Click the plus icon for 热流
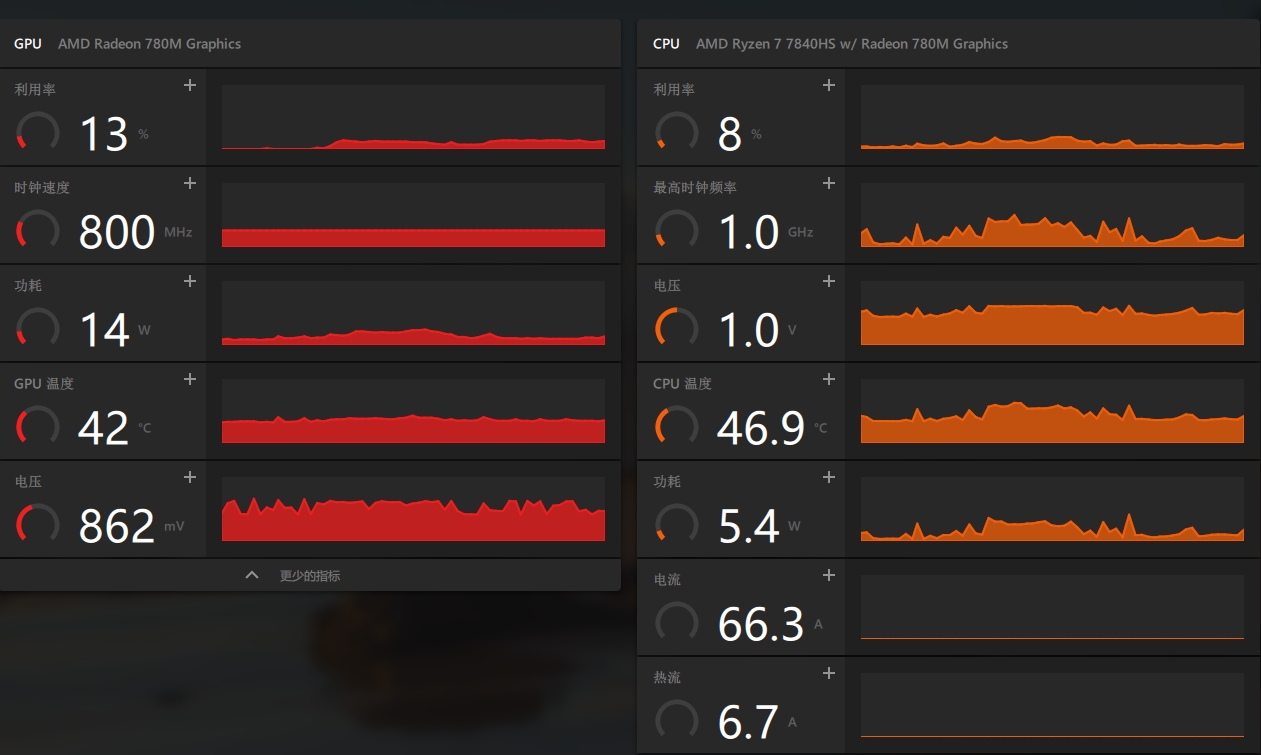The image size is (1261, 755). (x=828, y=674)
